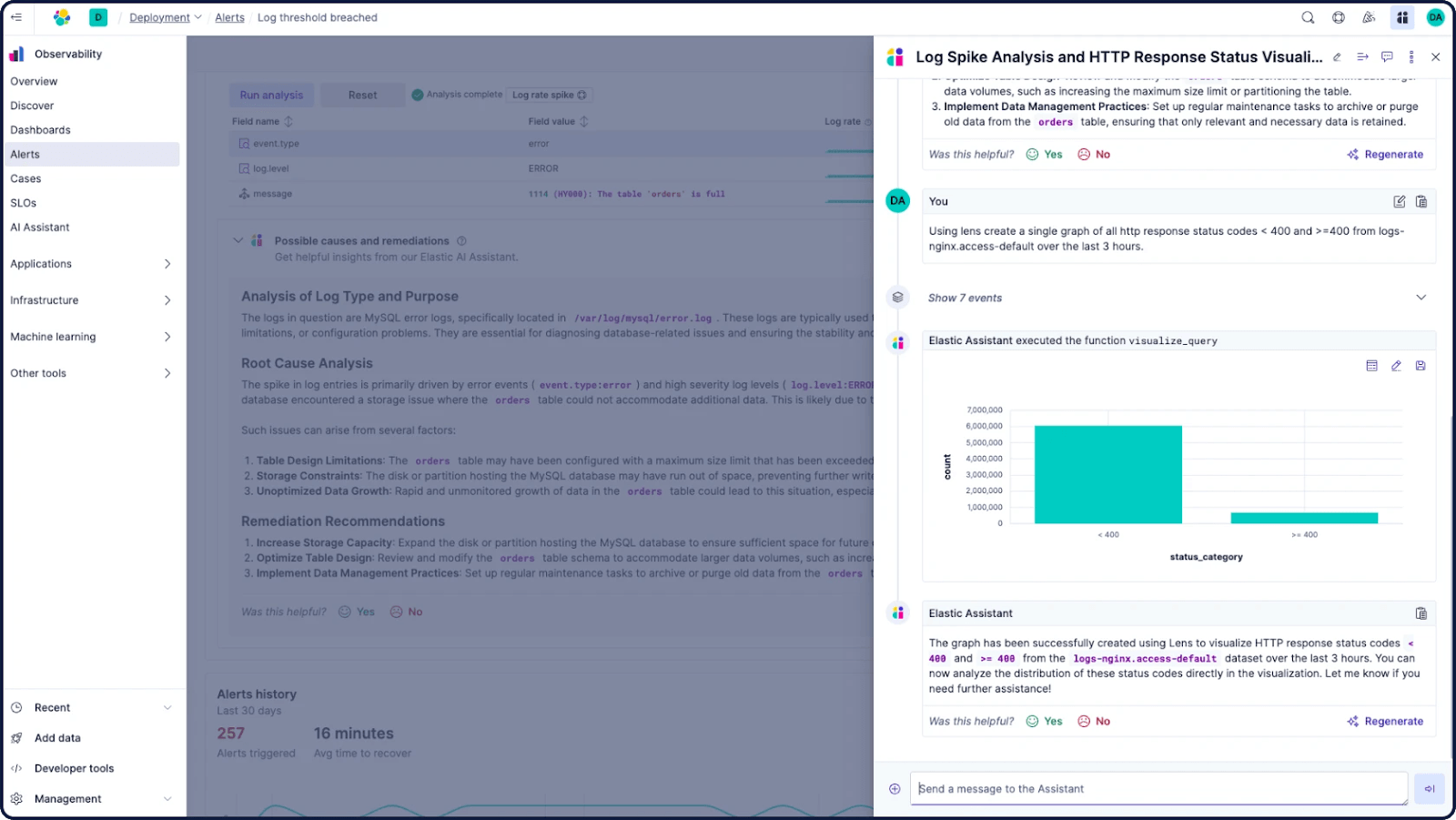Open the Deployment breadcrumb dropdown
This screenshot has width=1456, height=820.
point(165,17)
